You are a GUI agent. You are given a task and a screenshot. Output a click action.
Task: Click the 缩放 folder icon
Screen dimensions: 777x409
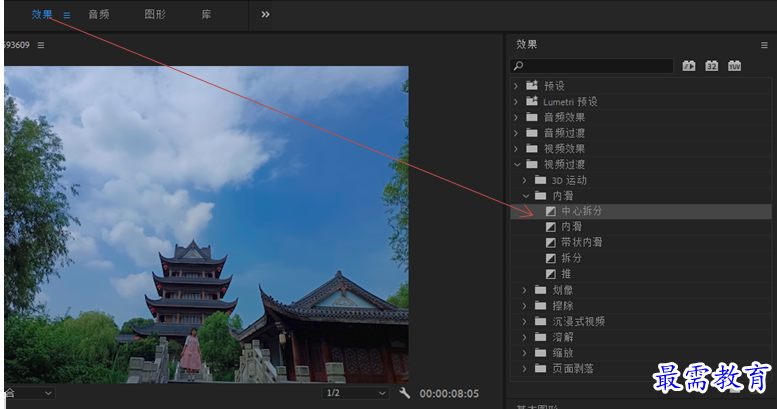[541, 353]
